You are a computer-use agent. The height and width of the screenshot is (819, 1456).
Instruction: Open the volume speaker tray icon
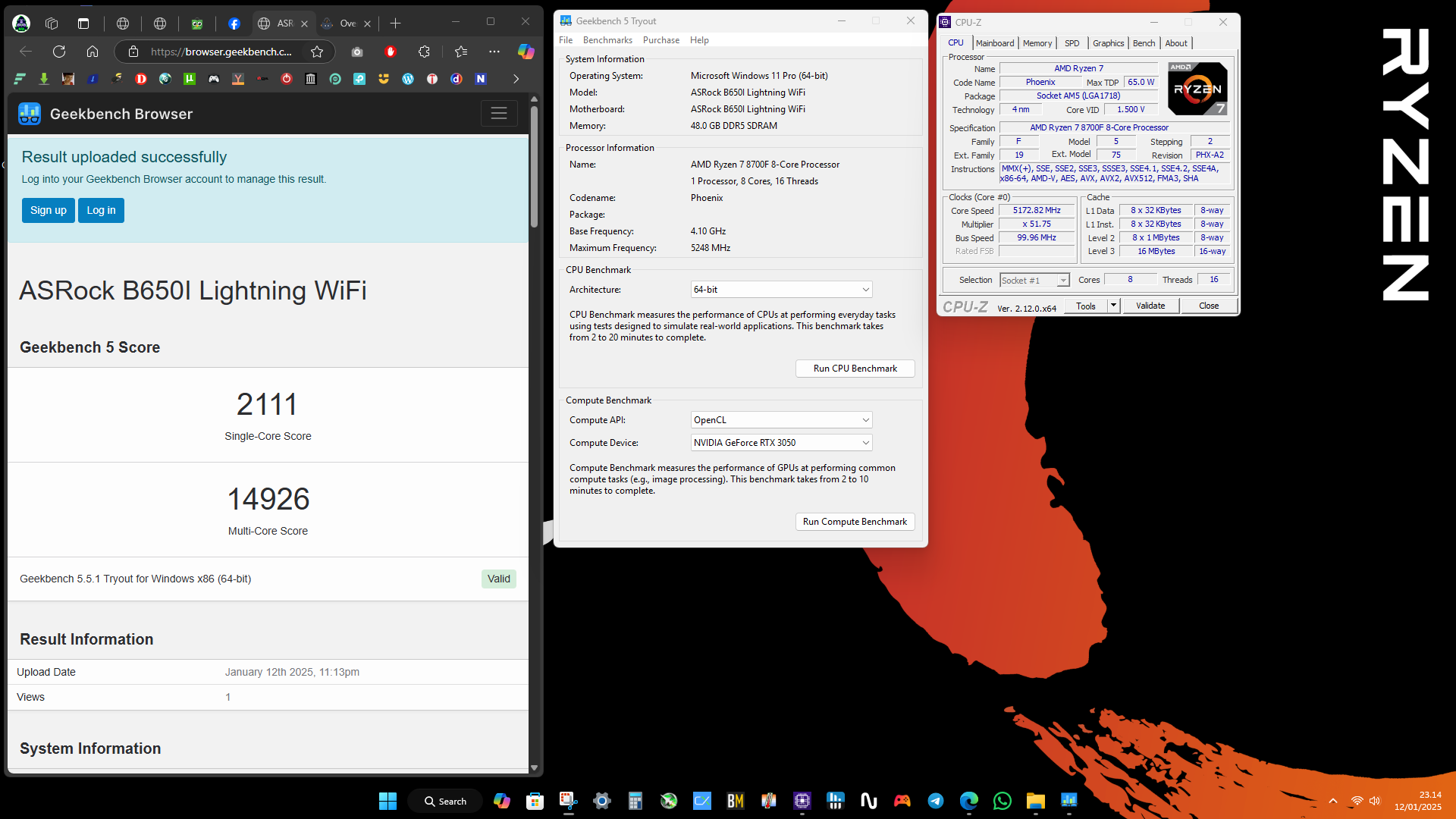(1375, 801)
